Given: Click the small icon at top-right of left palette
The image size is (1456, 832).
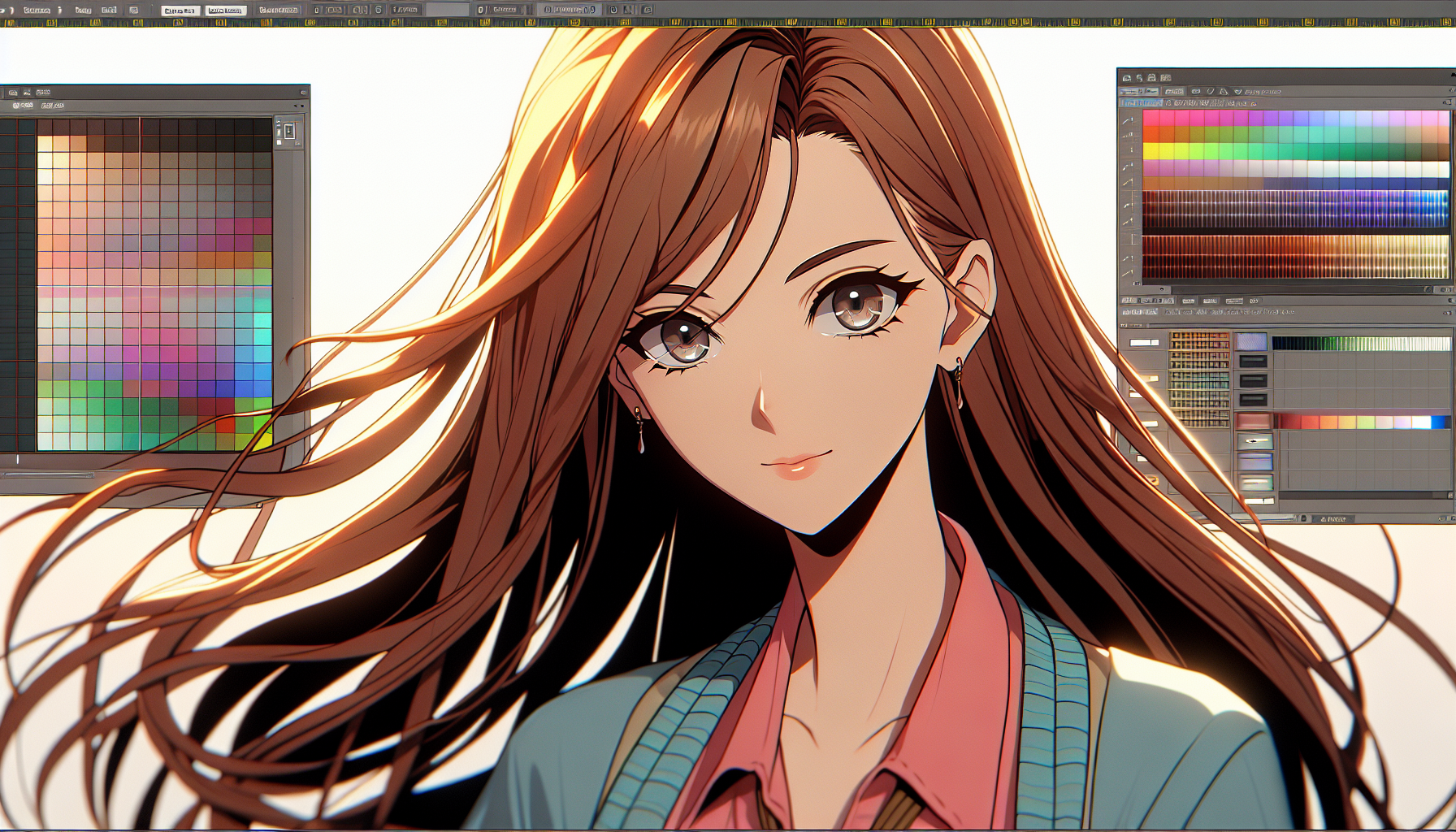Looking at the screenshot, I should click(x=289, y=131).
